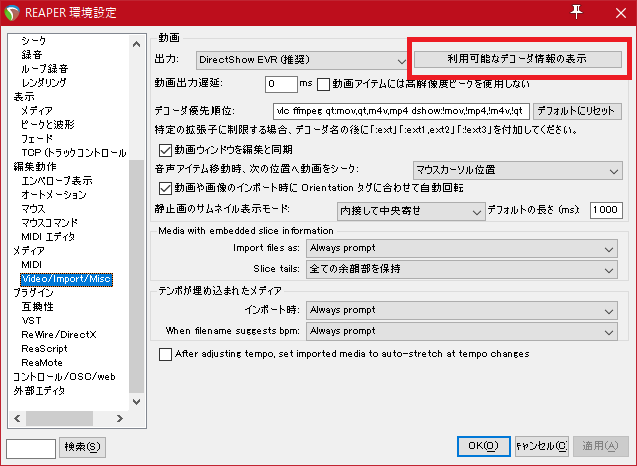Image resolution: width=637 pixels, height=466 pixels.
Task: Toggle 動画ウィンドウを編集と同期 checkbox
Action: pos(165,150)
